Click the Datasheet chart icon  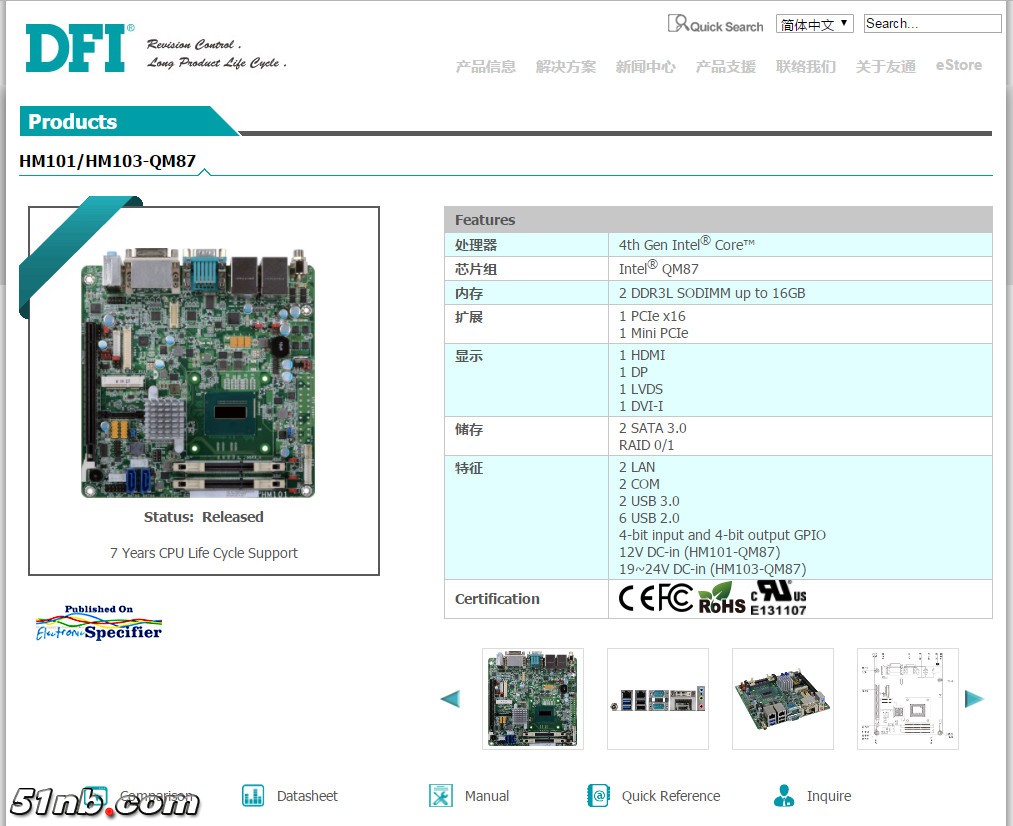point(253,796)
